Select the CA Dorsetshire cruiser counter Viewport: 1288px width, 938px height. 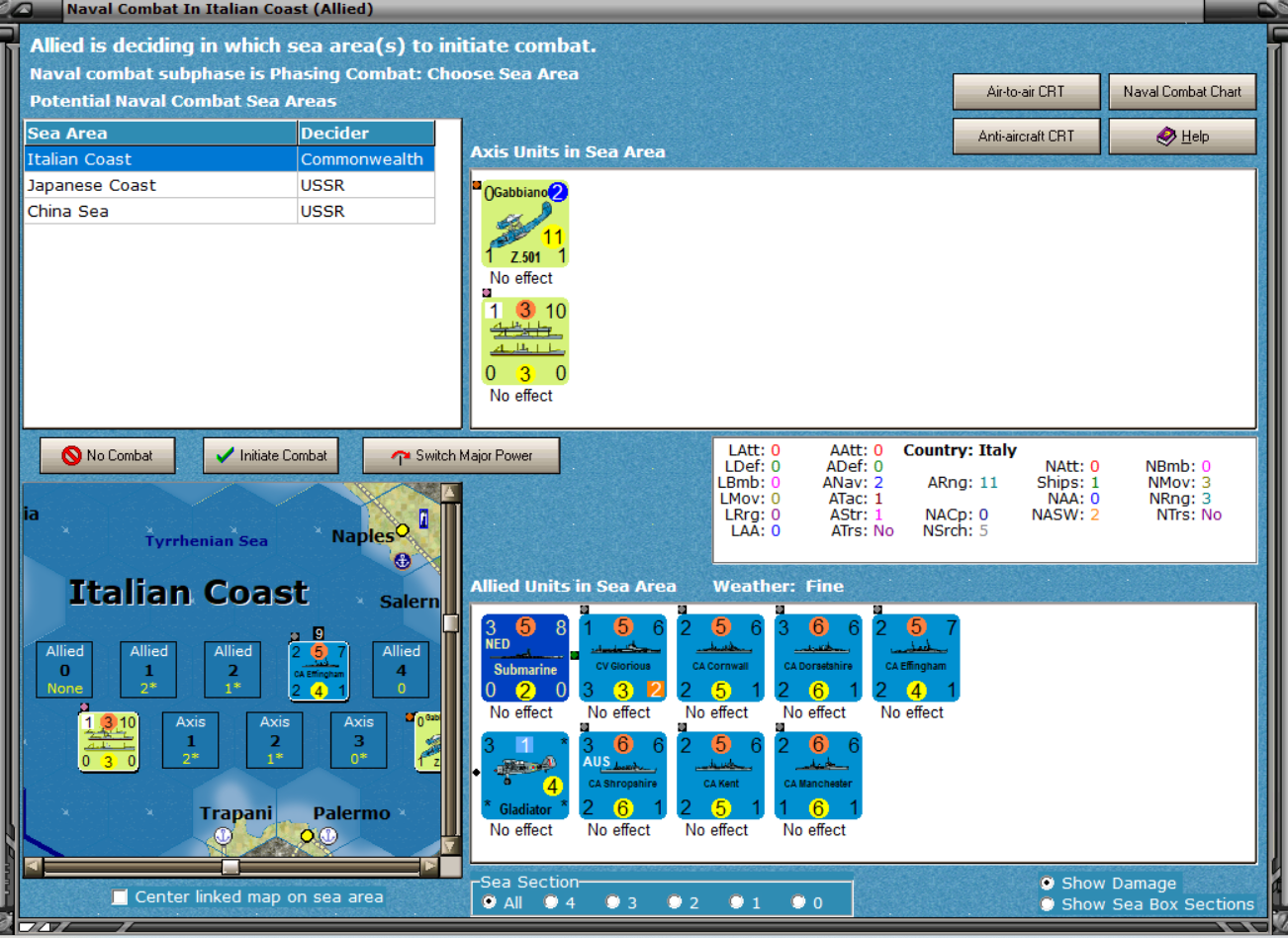pyautogui.click(x=819, y=658)
